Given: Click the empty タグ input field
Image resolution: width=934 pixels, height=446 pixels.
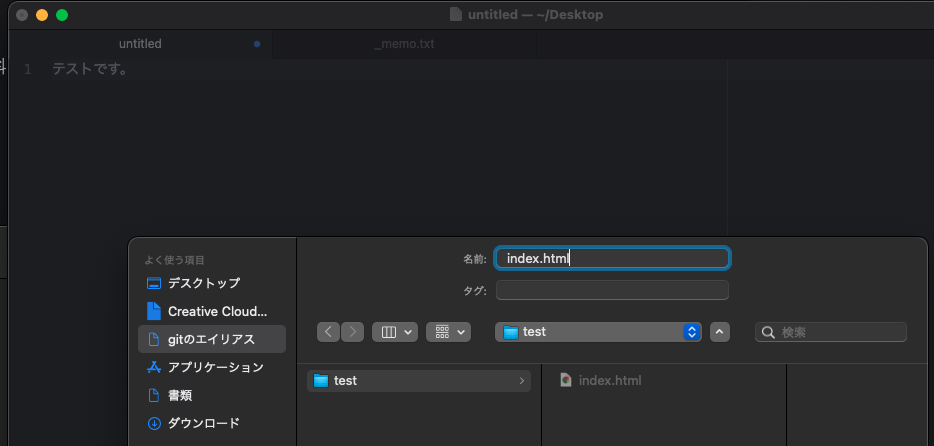Looking at the screenshot, I should [x=612, y=290].
